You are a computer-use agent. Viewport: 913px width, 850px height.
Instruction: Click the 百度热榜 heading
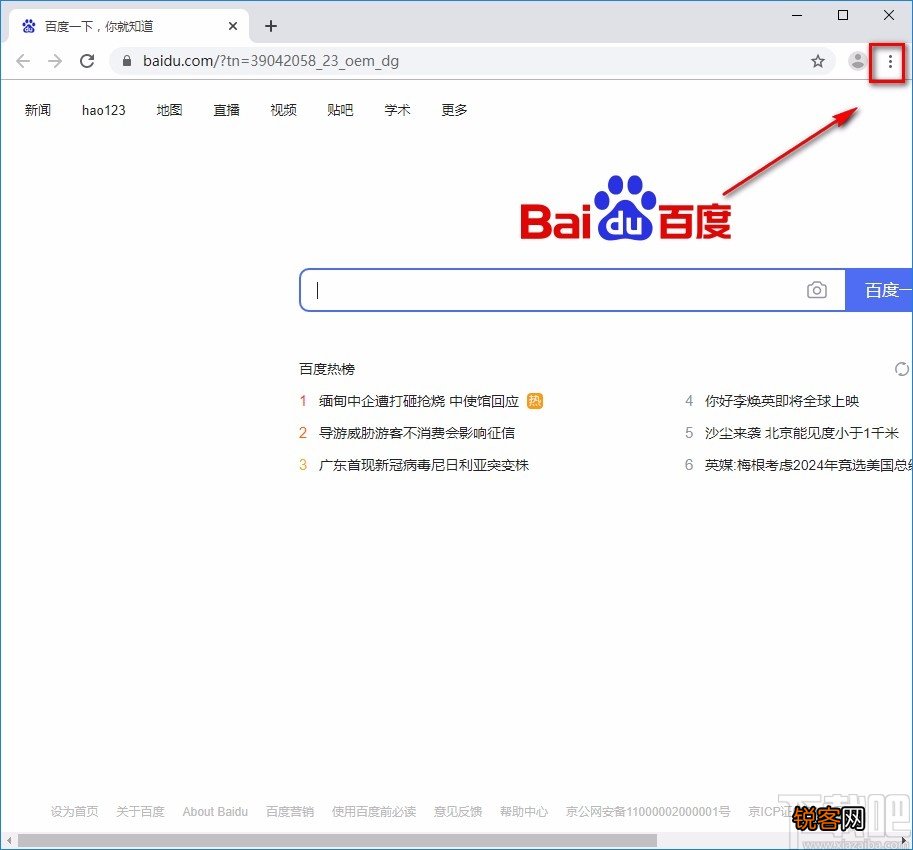point(327,369)
